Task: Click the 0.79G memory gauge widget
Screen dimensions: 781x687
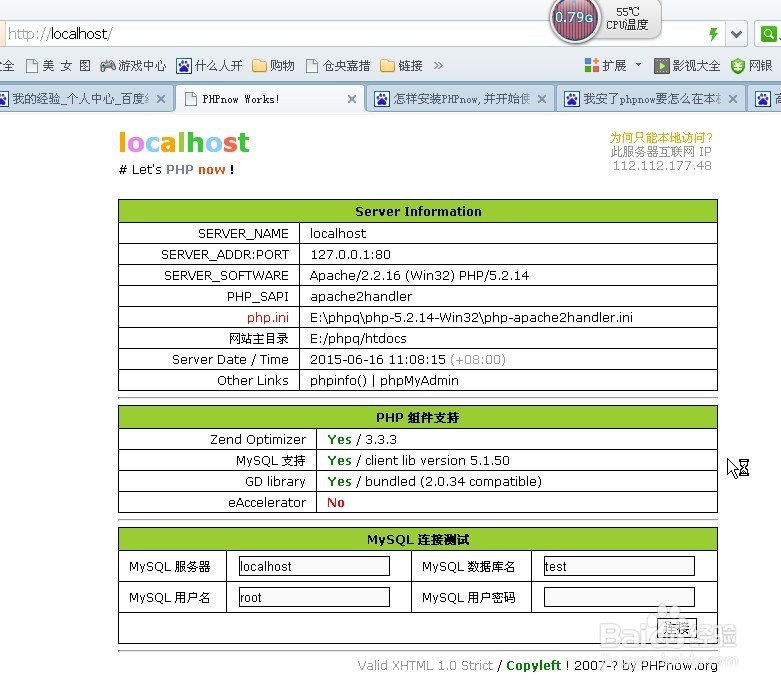Action: click(x=574, y=18)
